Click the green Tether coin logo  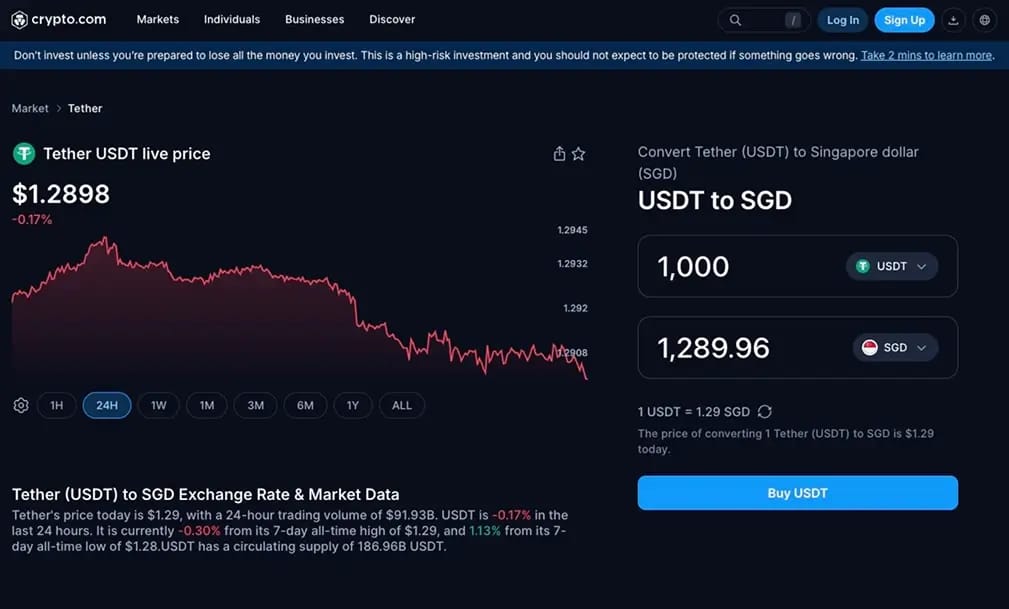click(x=24, y=154)
